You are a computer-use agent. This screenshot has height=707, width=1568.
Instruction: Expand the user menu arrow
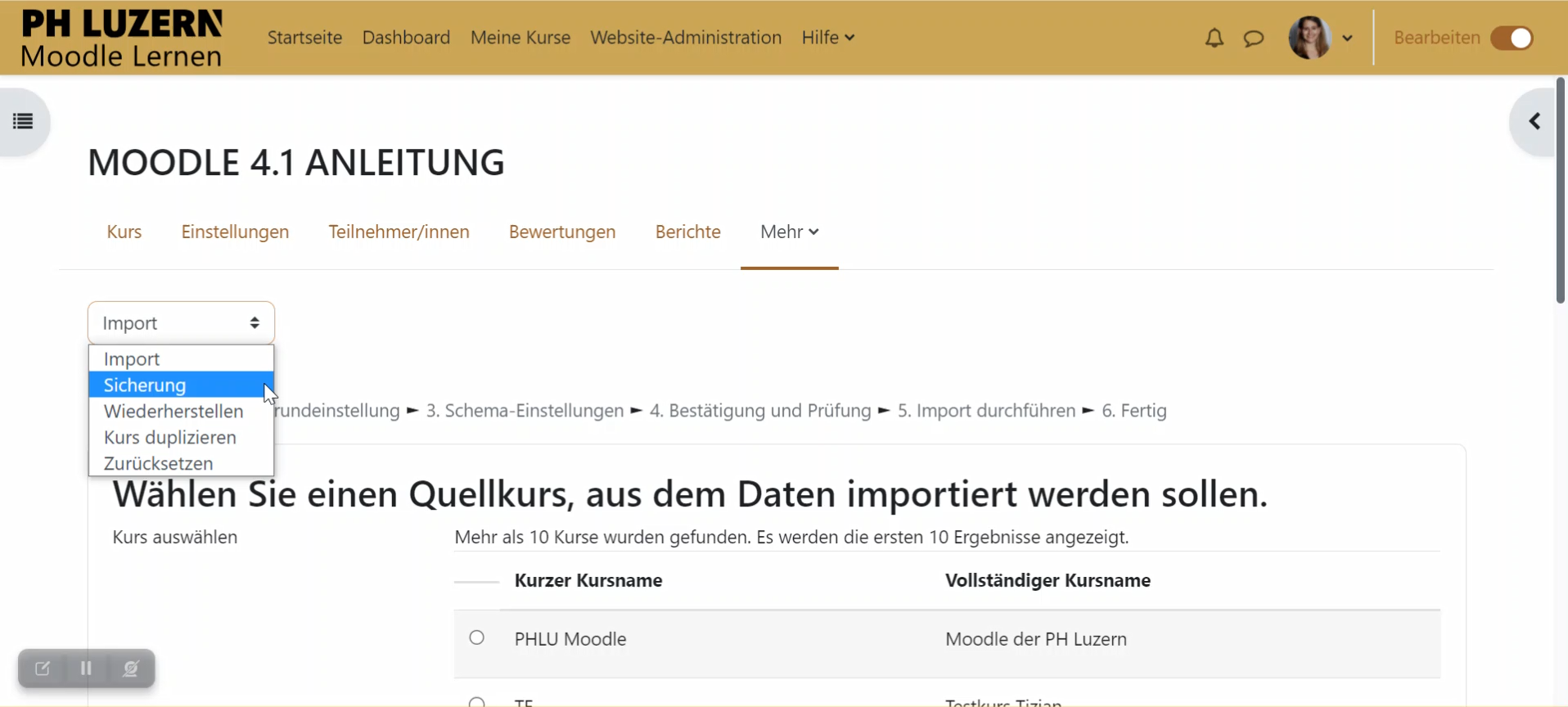coord(1348,38)
